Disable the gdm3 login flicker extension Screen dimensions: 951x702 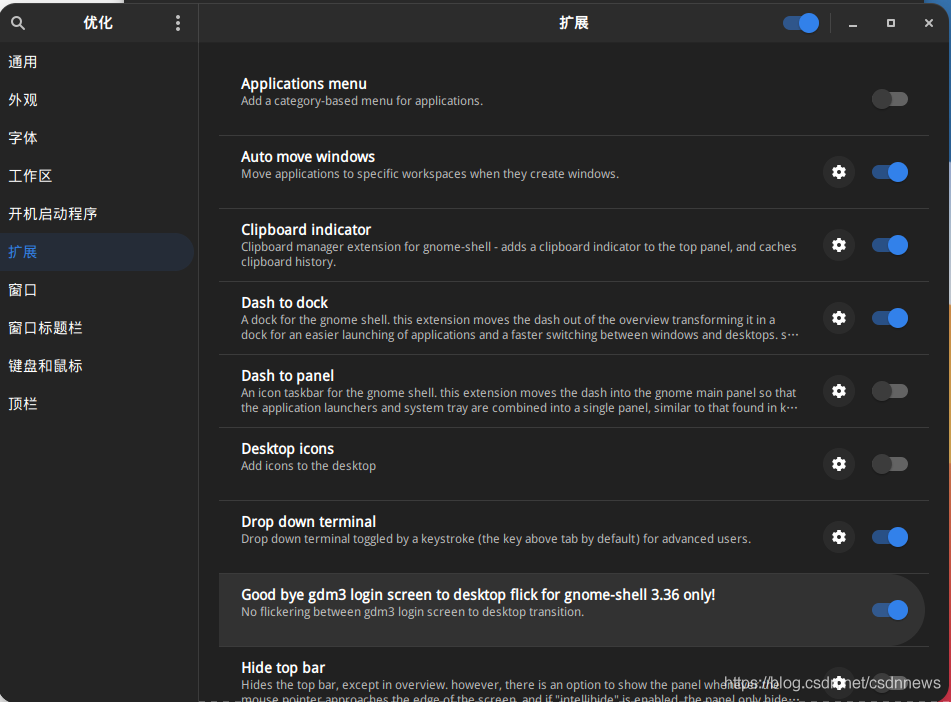click(x=889, y=610)
